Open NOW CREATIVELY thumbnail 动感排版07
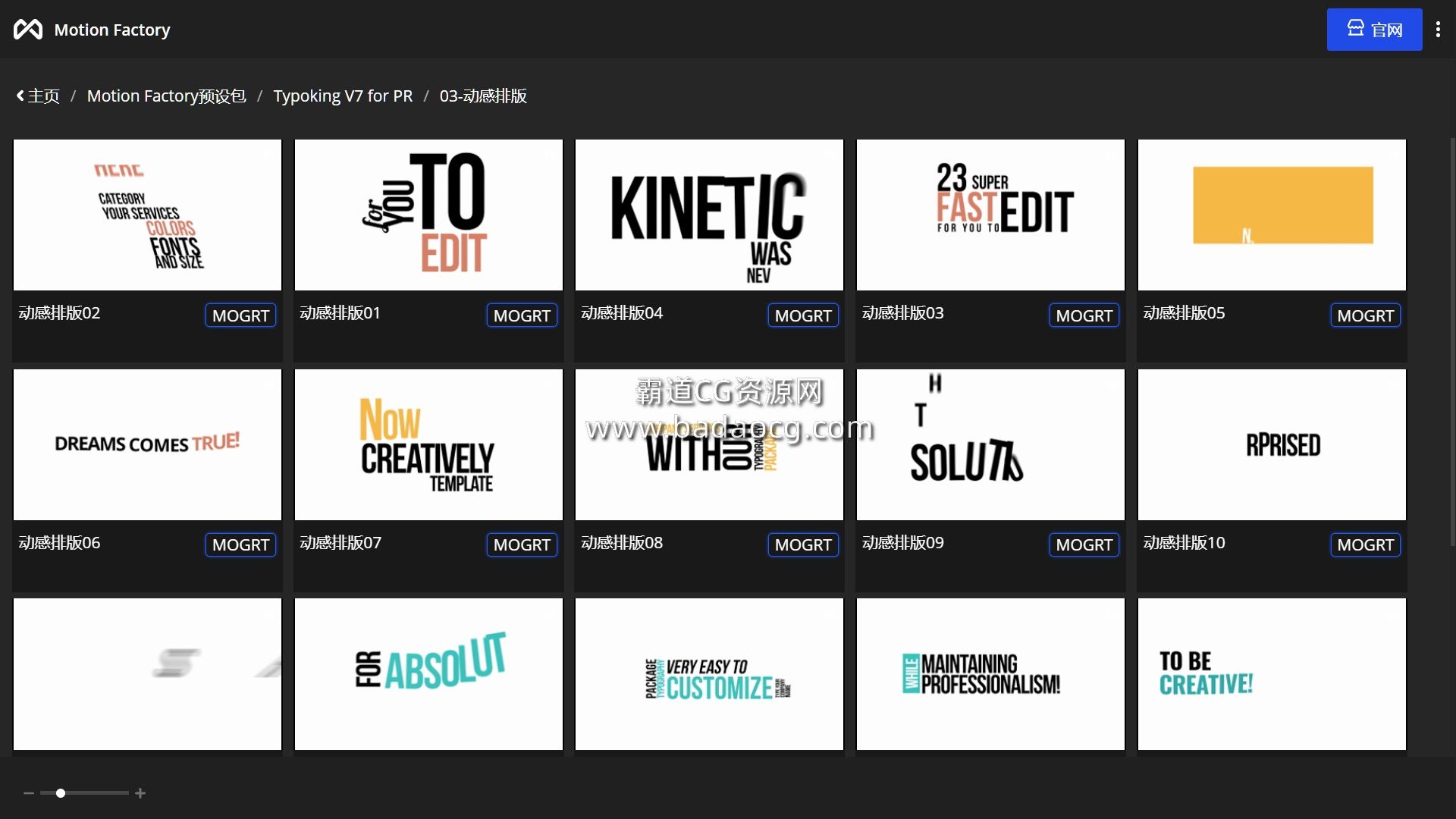The width and height of the screenshot is (1456, 819). (x=428, y=444)
